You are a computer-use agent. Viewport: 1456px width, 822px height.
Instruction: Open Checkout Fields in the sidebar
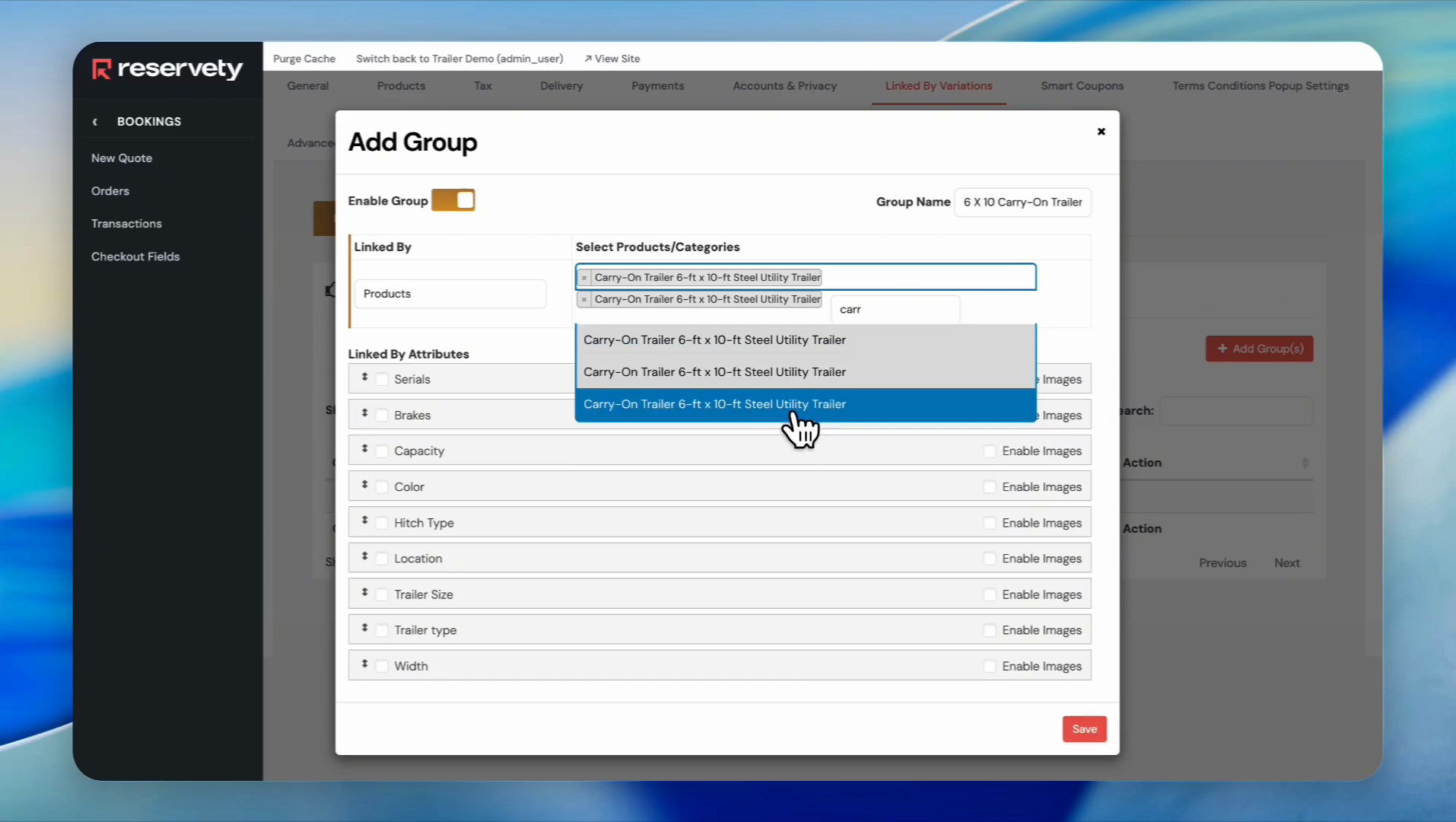tap(135, 256)
